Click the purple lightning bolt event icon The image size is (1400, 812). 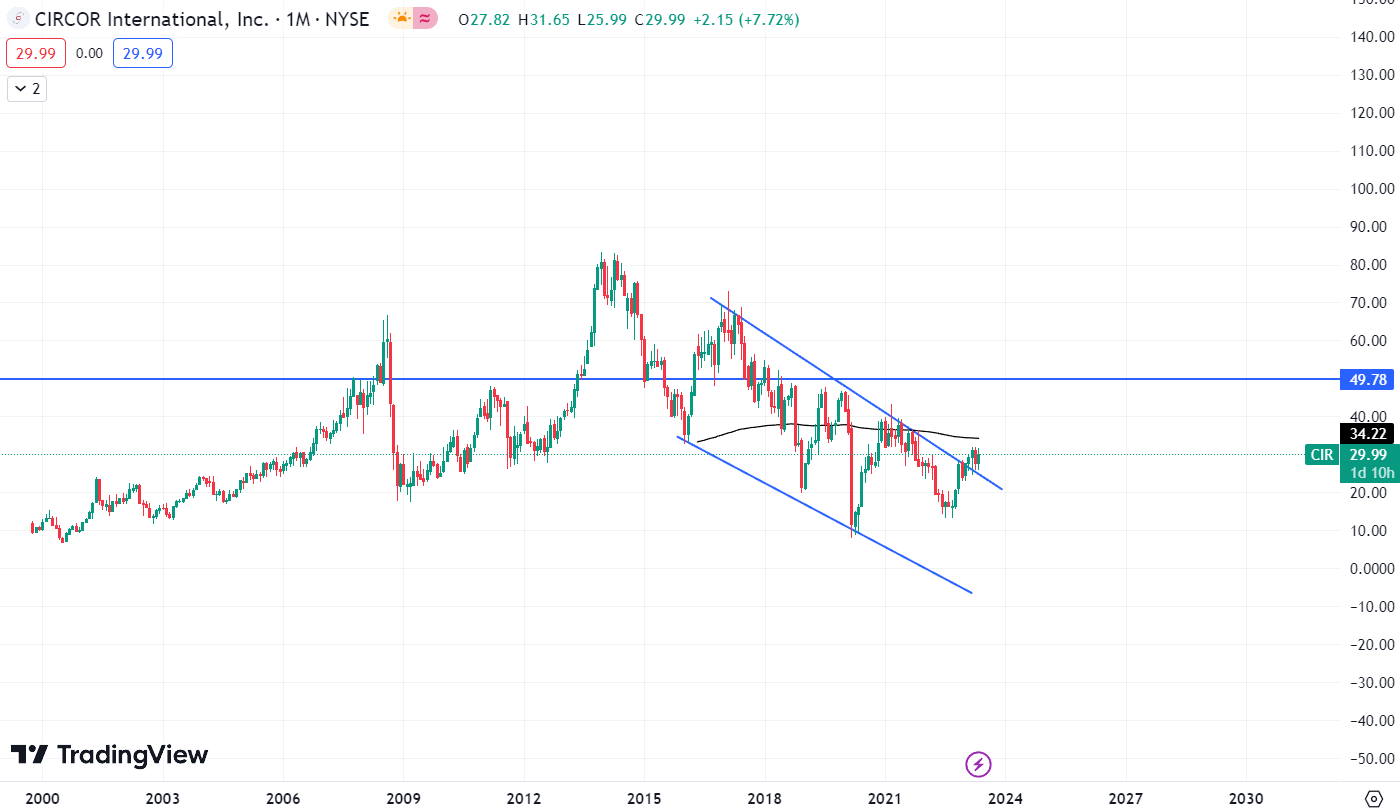[978, 765]
